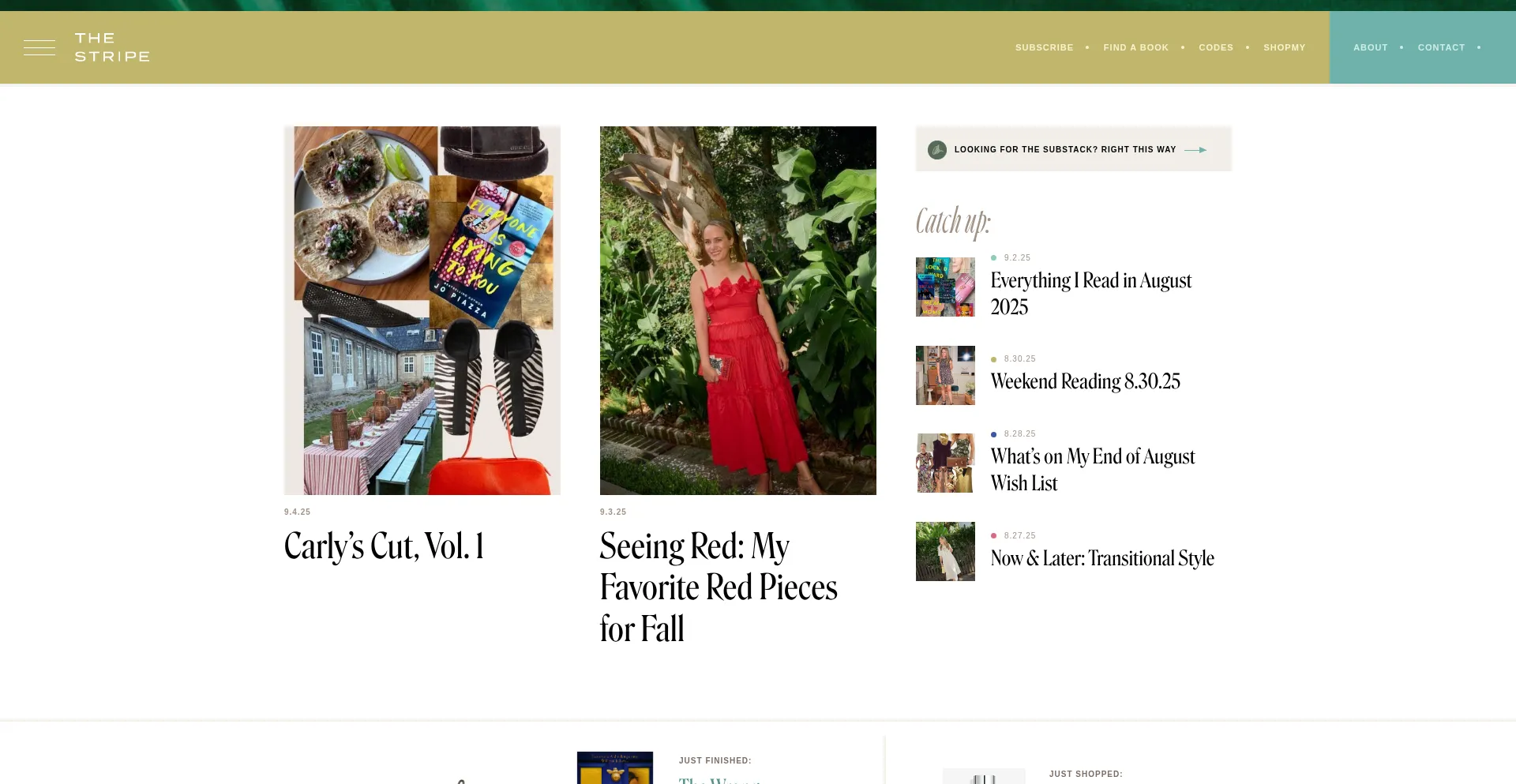Read Everything I Read in August 2025
Viewport: 1516px width, 784px height.
[x=1091, y=294]
